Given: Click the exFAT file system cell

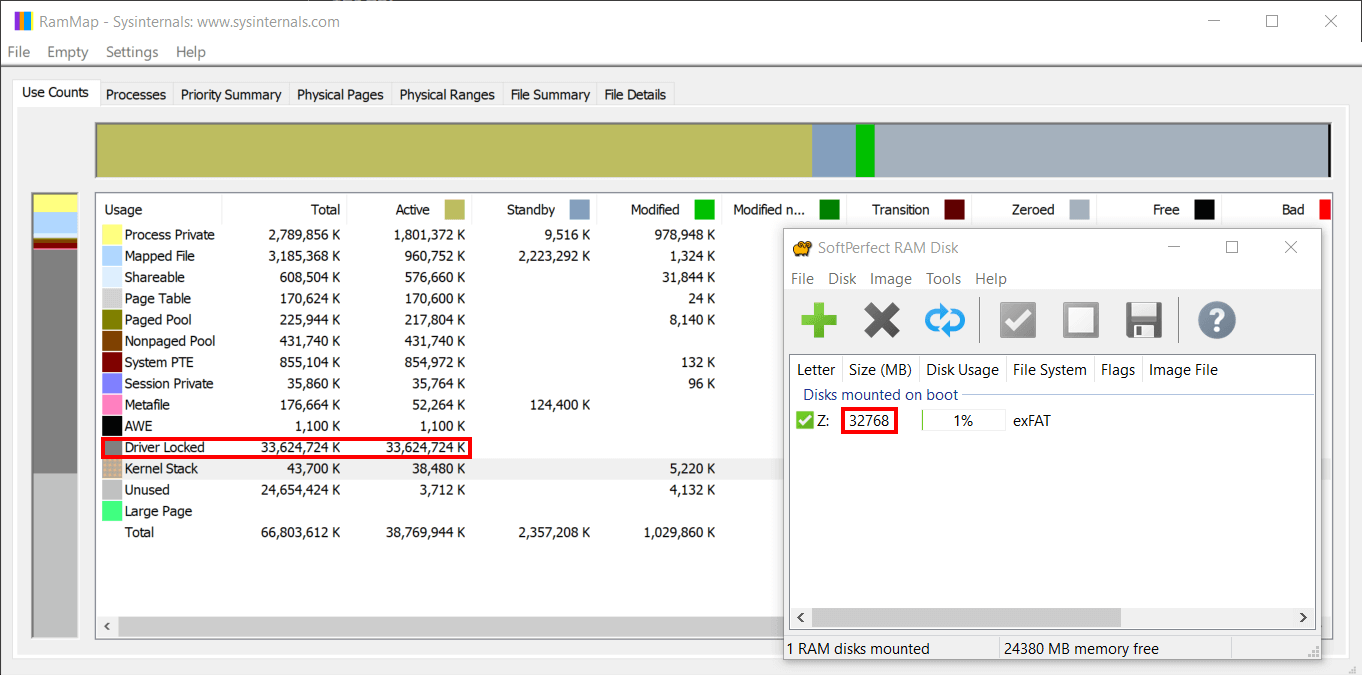Looking at the screenshot, I should tap(1032, 421).
